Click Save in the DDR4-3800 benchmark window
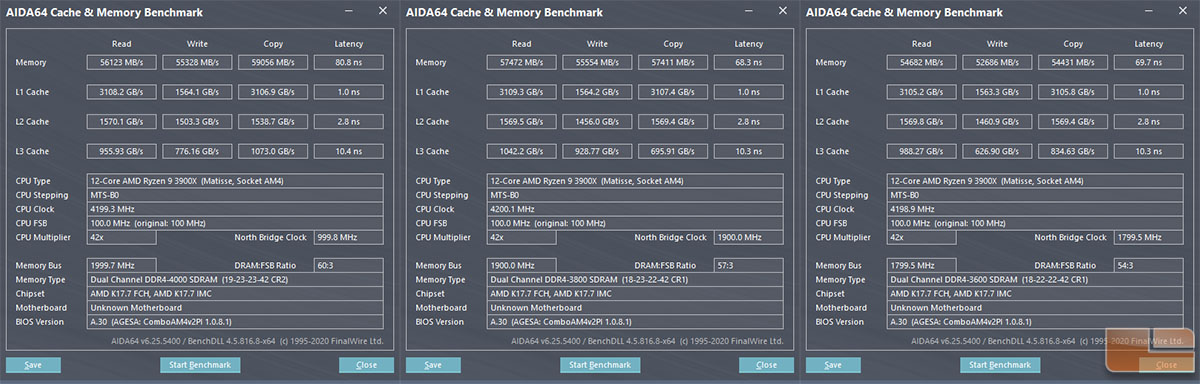This screenshot has height=384, width=1200. click(434, 365)
